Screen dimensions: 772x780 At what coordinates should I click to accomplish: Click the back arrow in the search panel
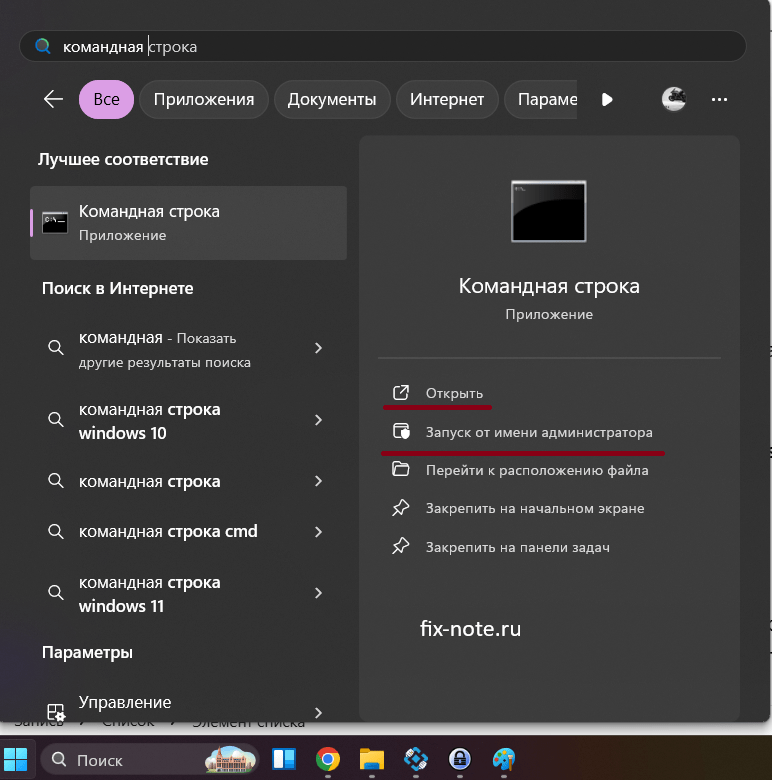click(53, 99)
